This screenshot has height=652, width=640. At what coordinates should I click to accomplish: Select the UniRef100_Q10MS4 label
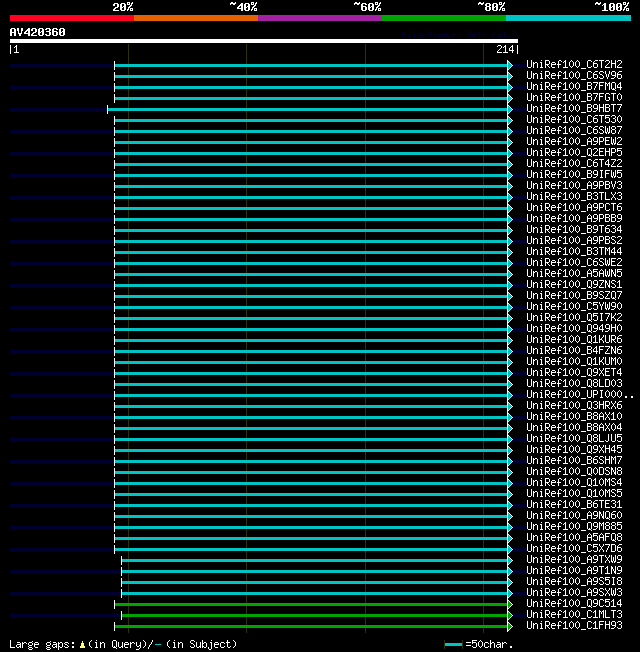coord(574,483)
